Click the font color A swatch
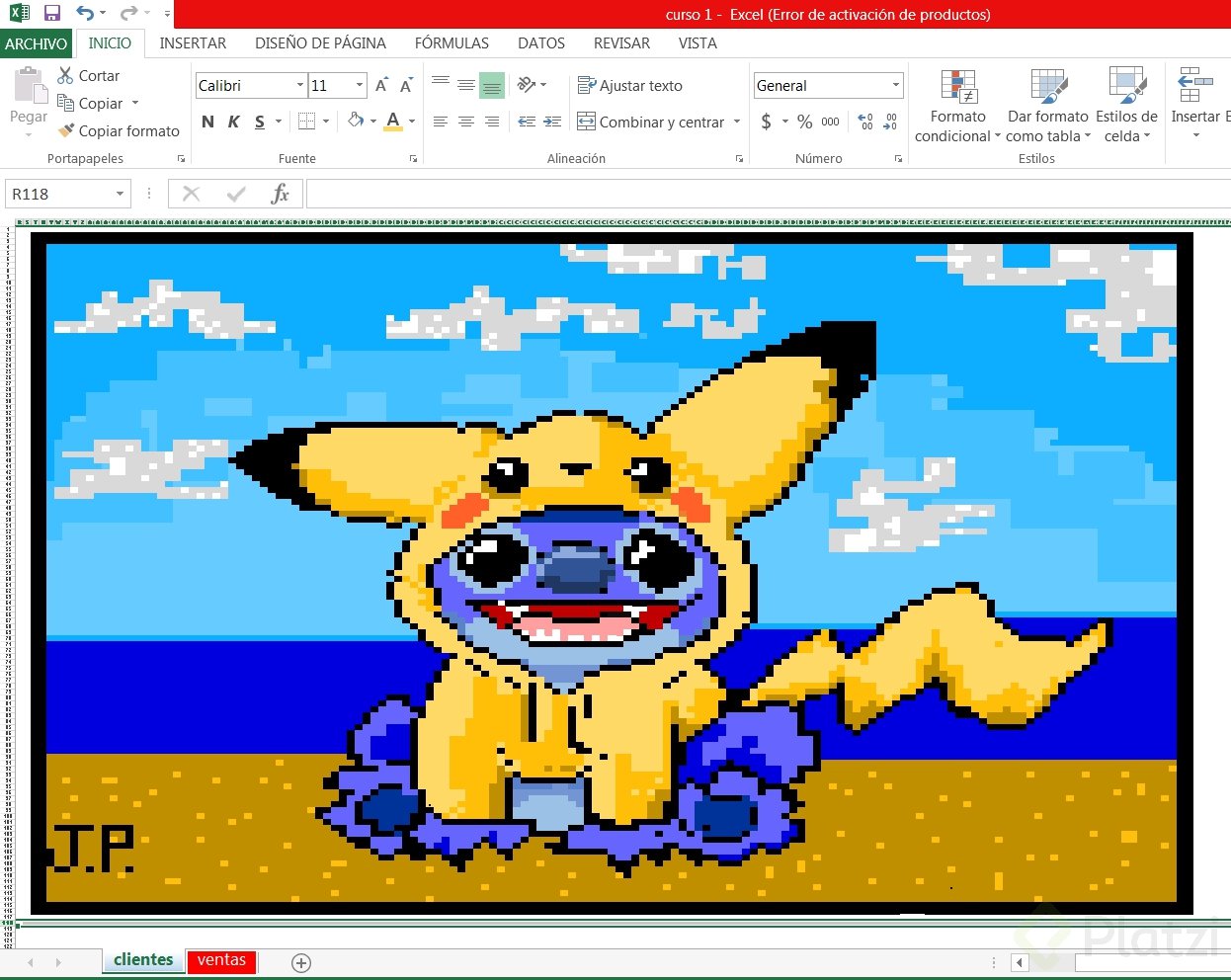 tap(393, 122)
